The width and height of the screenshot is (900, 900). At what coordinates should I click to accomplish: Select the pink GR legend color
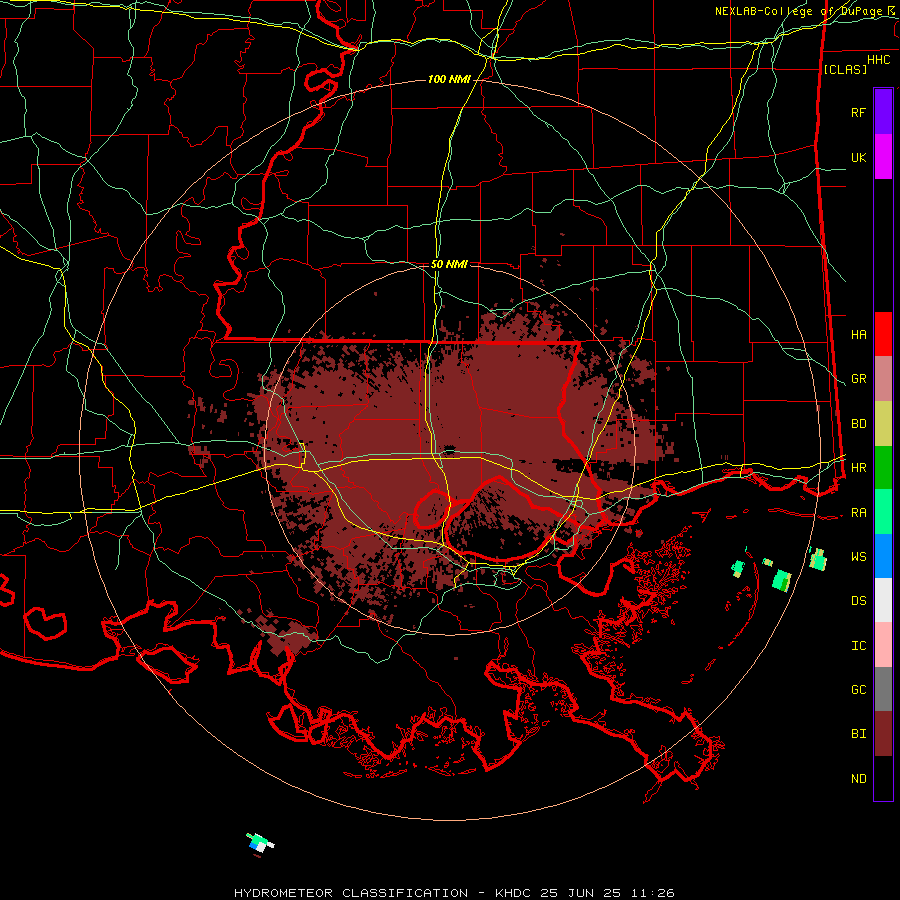(883, 379)
